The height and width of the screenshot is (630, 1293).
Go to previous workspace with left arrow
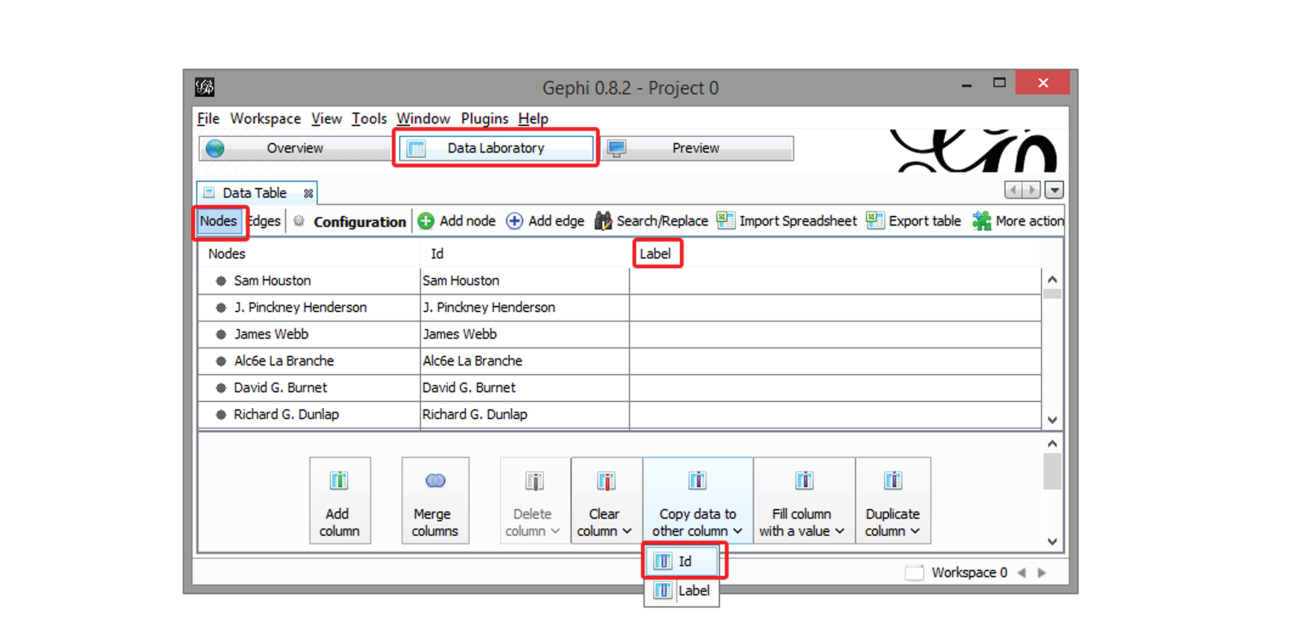pyautogui.click(x=1021, y=573)
